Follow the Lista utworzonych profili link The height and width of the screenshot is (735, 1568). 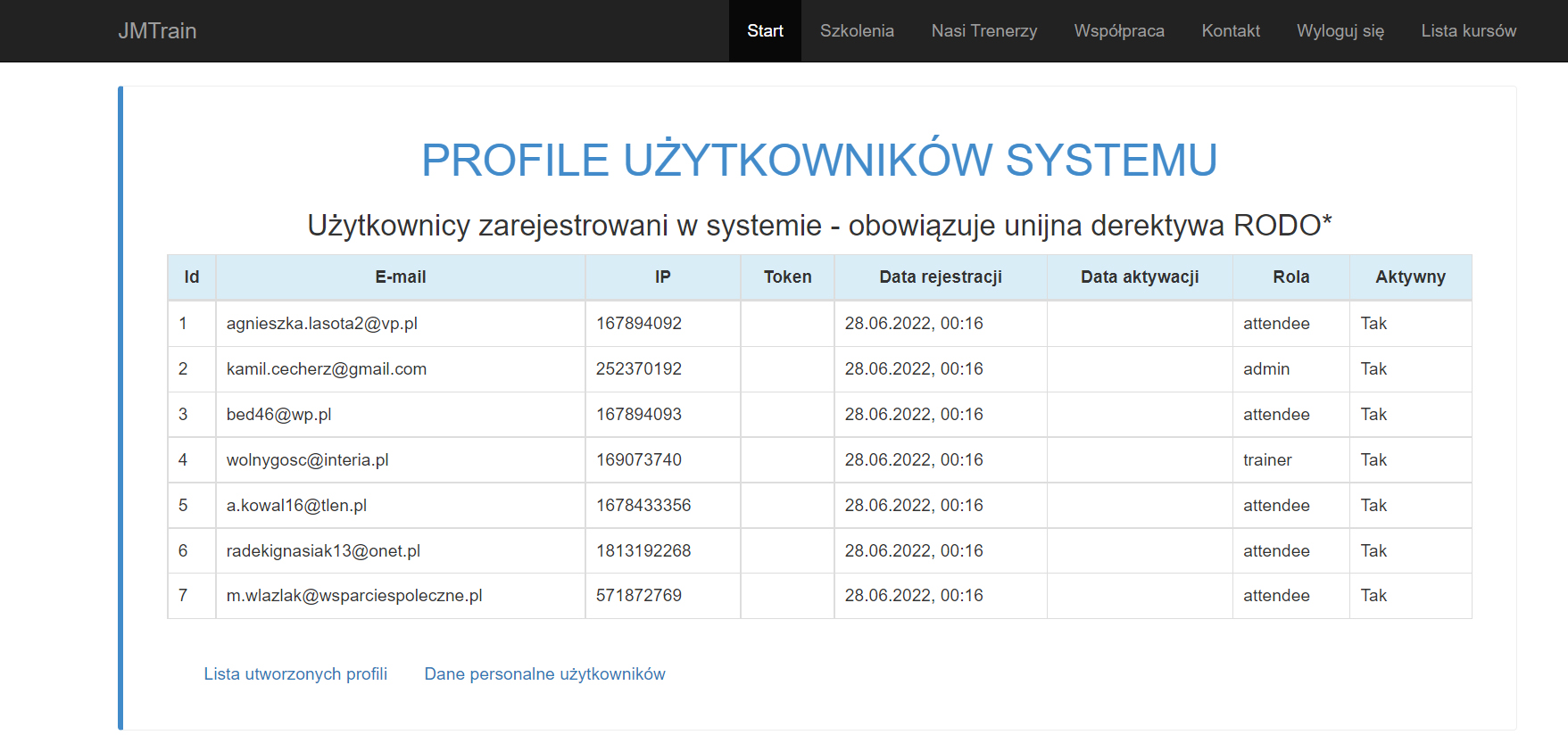(295, 673)
